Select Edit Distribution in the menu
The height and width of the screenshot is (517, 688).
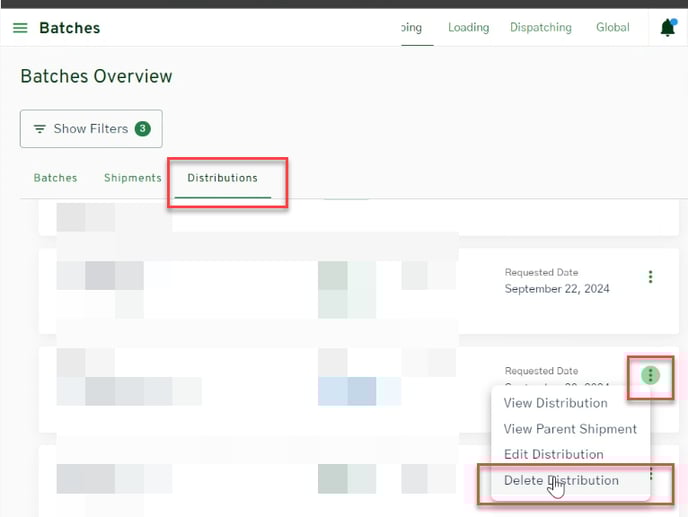553,455
